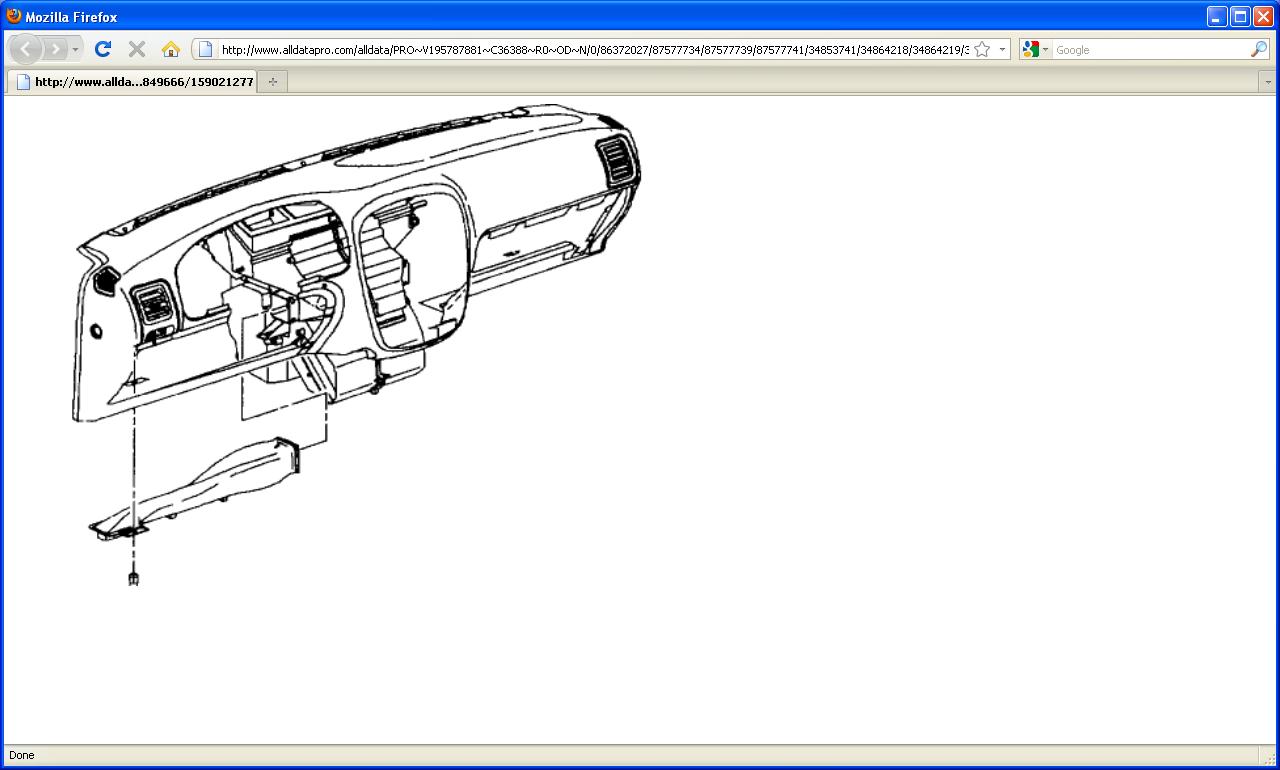Expand the list all tabs arrow
Viewport: 1280px width, 770px height.
pyautogui.click(x=1268, y=82)
